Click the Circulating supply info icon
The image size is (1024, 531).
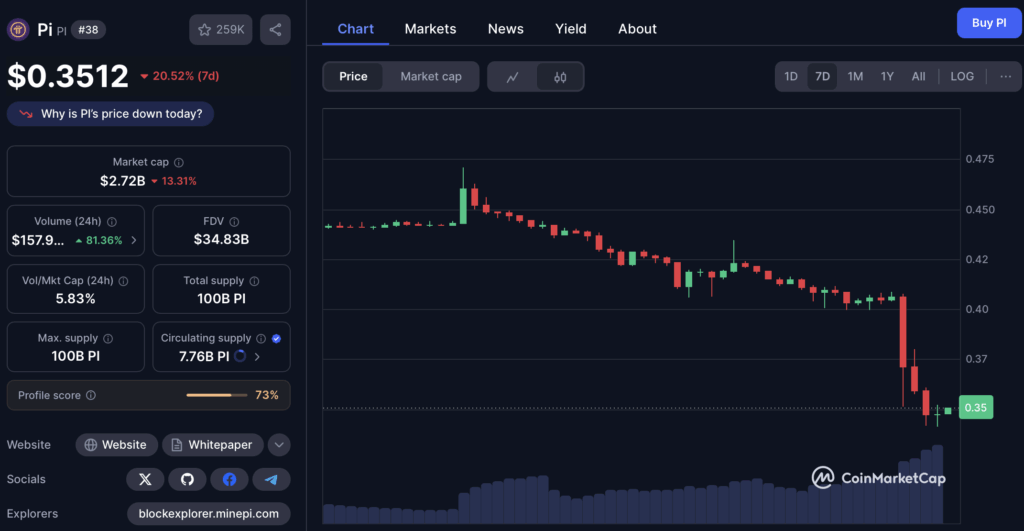(x=261, y=339)
